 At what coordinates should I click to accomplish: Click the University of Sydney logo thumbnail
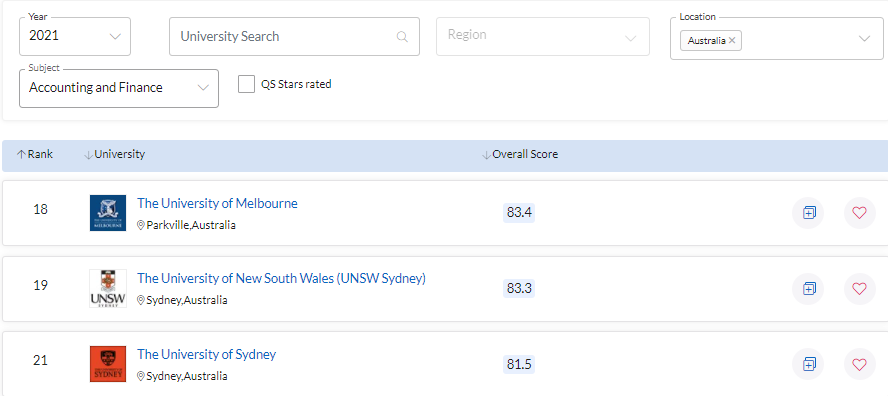pyautogui.click(x=108, y=364)
